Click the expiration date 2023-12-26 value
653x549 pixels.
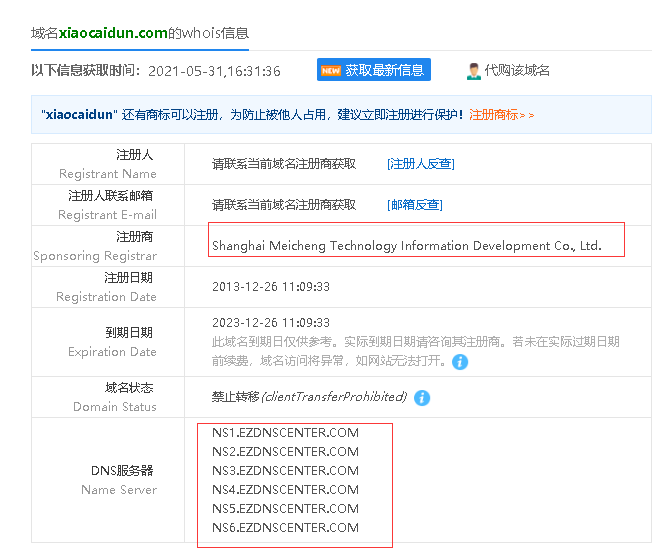(x=271, y=323)
